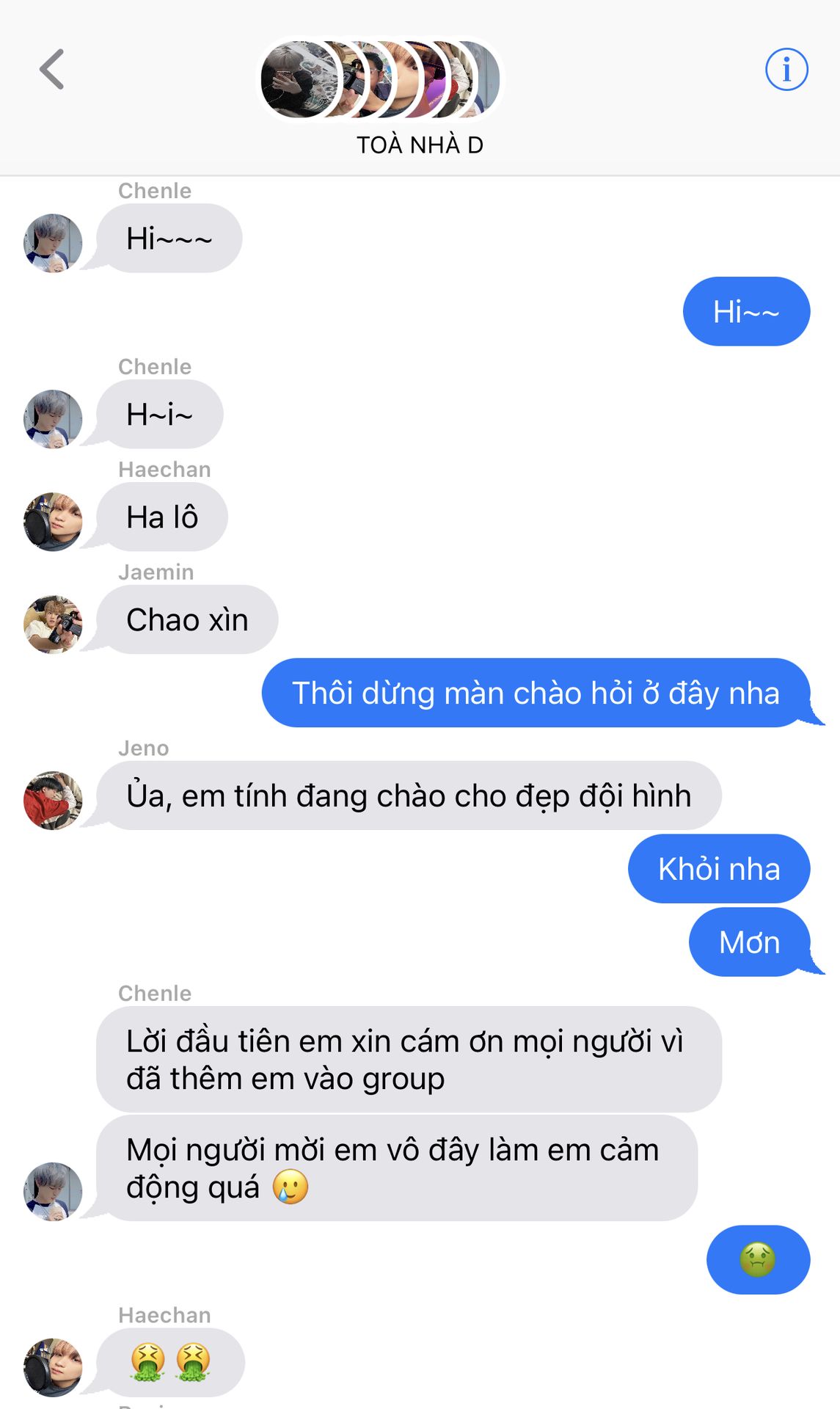Image resolution: width=840 pixels, height=1409 pixels.
Task: Tap the back chevron arrow
Action: pyautogui.click(x=52, y=70)
